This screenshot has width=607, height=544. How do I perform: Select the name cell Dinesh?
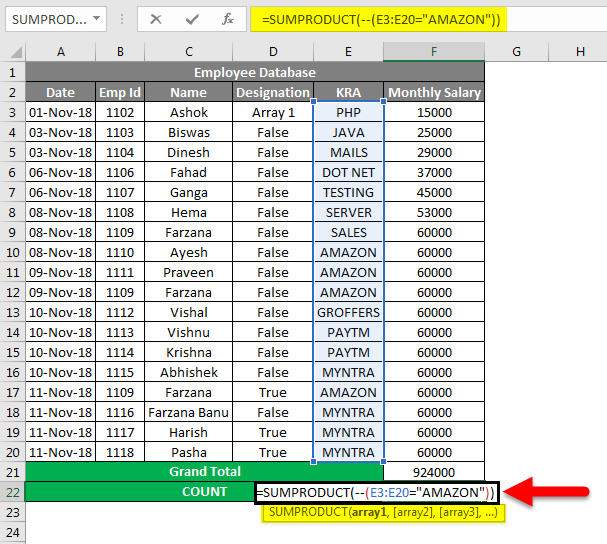(189, 153)
